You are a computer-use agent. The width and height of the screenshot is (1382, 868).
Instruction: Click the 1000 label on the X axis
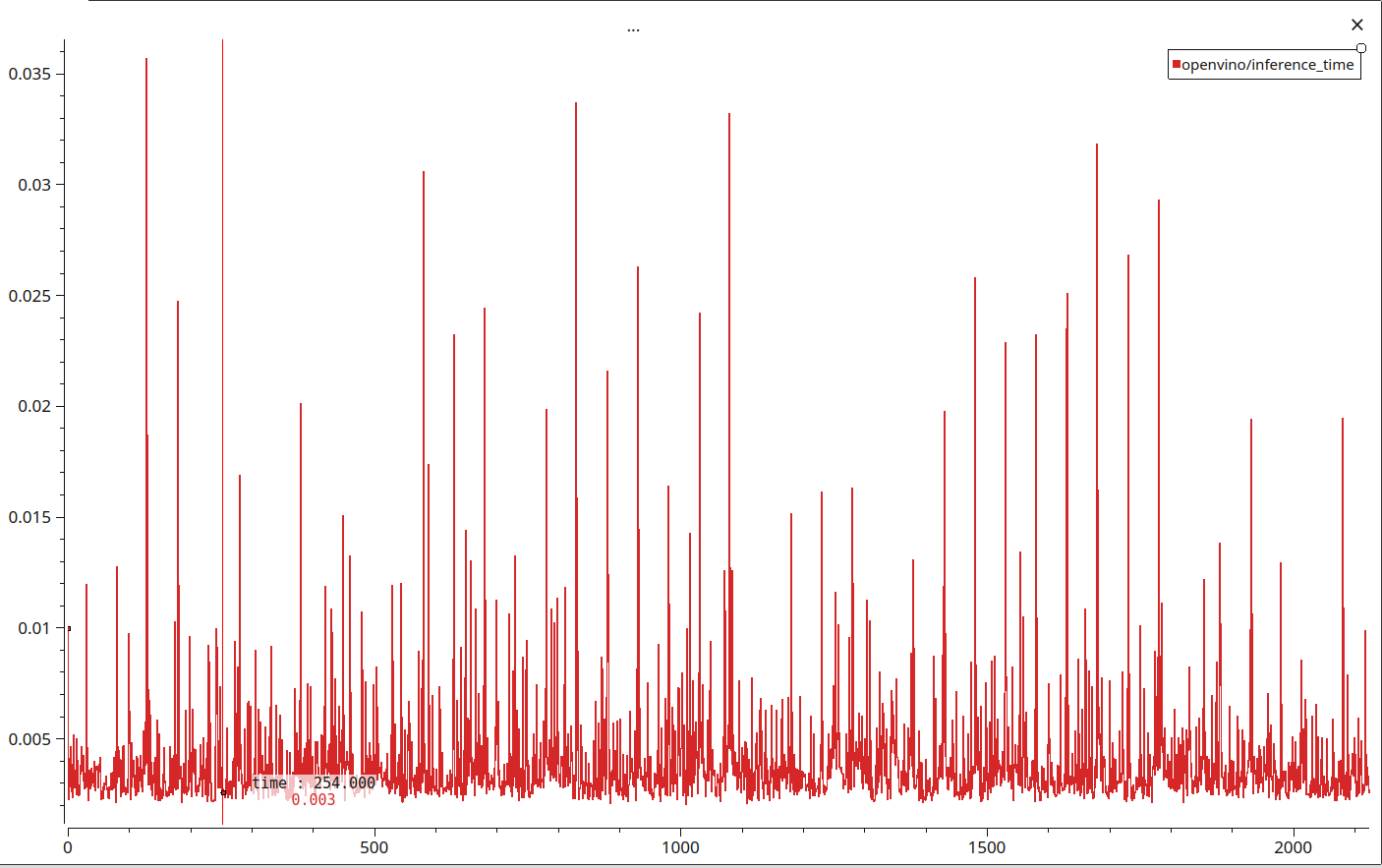click(x=680, y=847)
